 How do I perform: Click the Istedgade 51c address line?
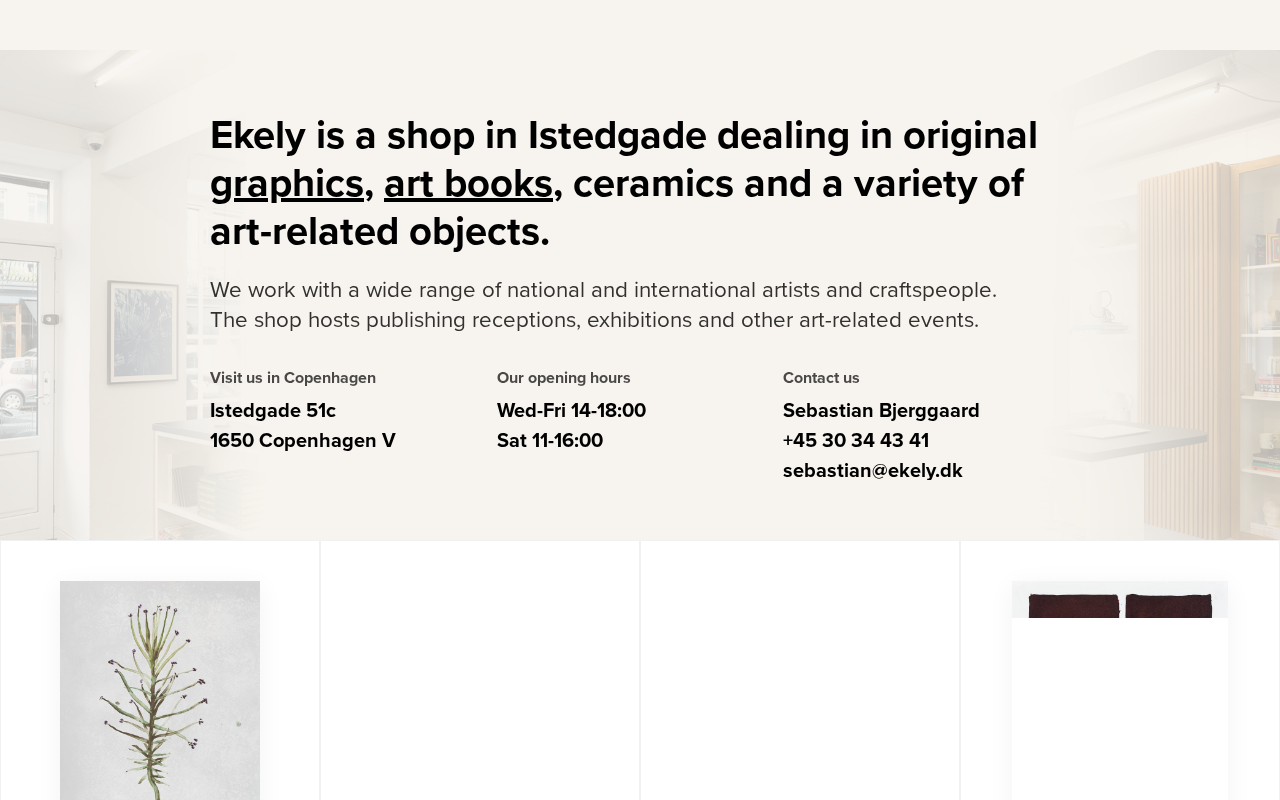click(x=273, y=411)
